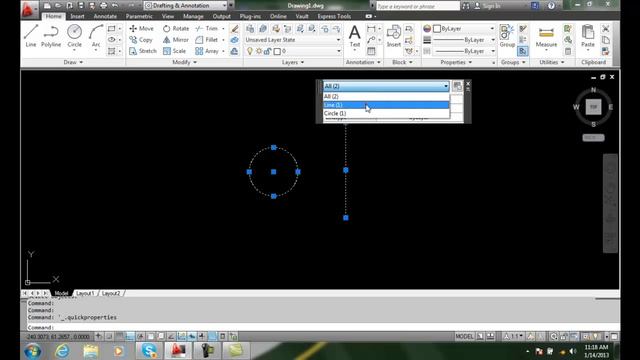Screen dimensions: 640x360
Task: Toggle Grid Display in status bar
Action: pyautogui.click(x=120, y=336)
